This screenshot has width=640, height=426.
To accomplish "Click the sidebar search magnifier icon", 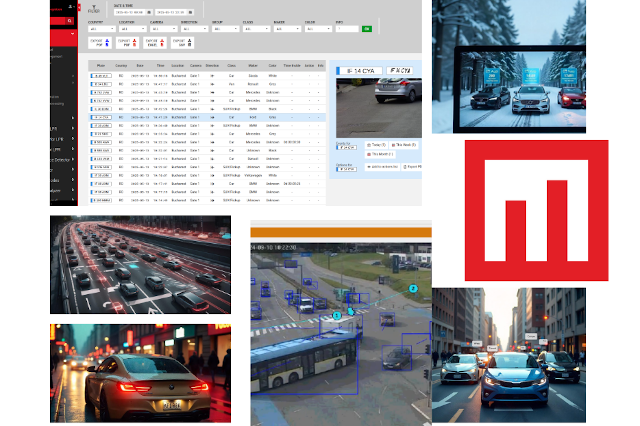I will tap(70, 20).
